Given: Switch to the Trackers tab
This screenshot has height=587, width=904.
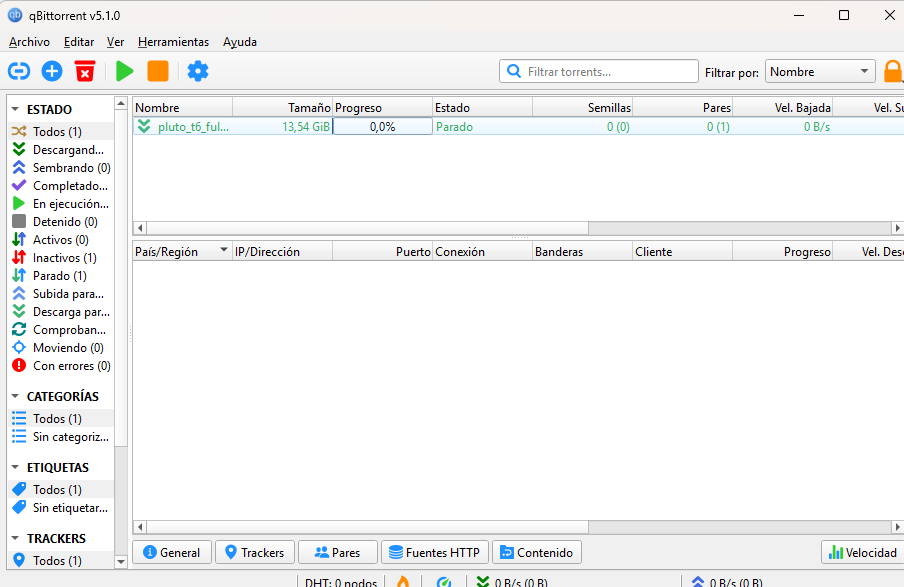Looking at the screenshot, I should pyautogui.click(x=255, y=552).
